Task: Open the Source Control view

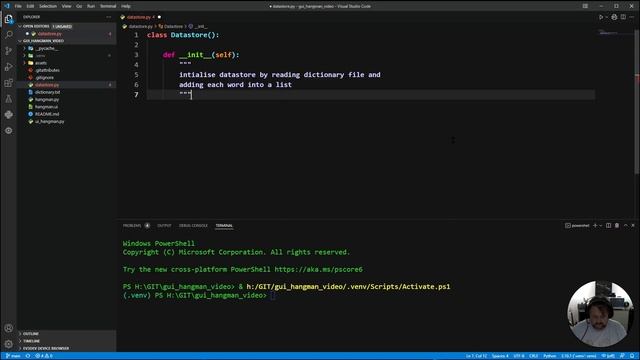Action: [x=9, y=51]
